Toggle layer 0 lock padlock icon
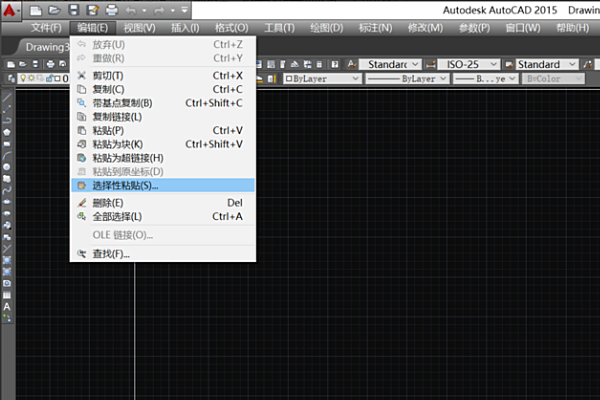The image size is (600, 400). pos(49,78)
